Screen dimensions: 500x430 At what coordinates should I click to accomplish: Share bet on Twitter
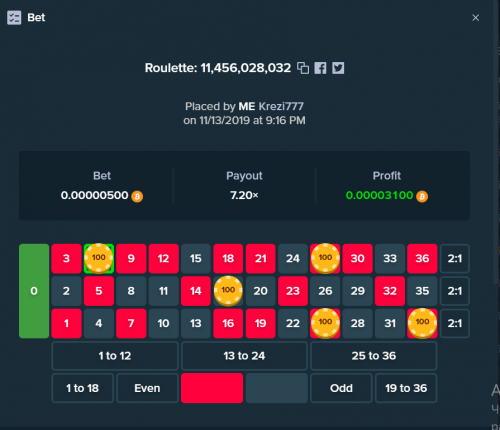[x=338, y=68]
